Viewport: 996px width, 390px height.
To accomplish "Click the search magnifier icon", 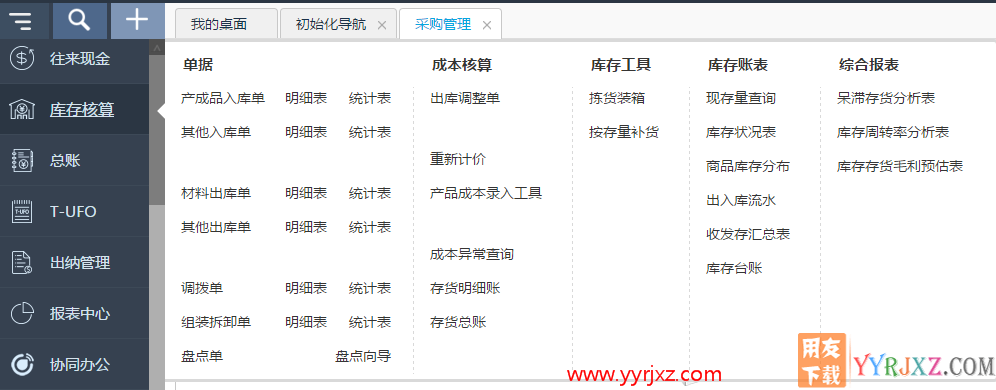I will [79, 20].
